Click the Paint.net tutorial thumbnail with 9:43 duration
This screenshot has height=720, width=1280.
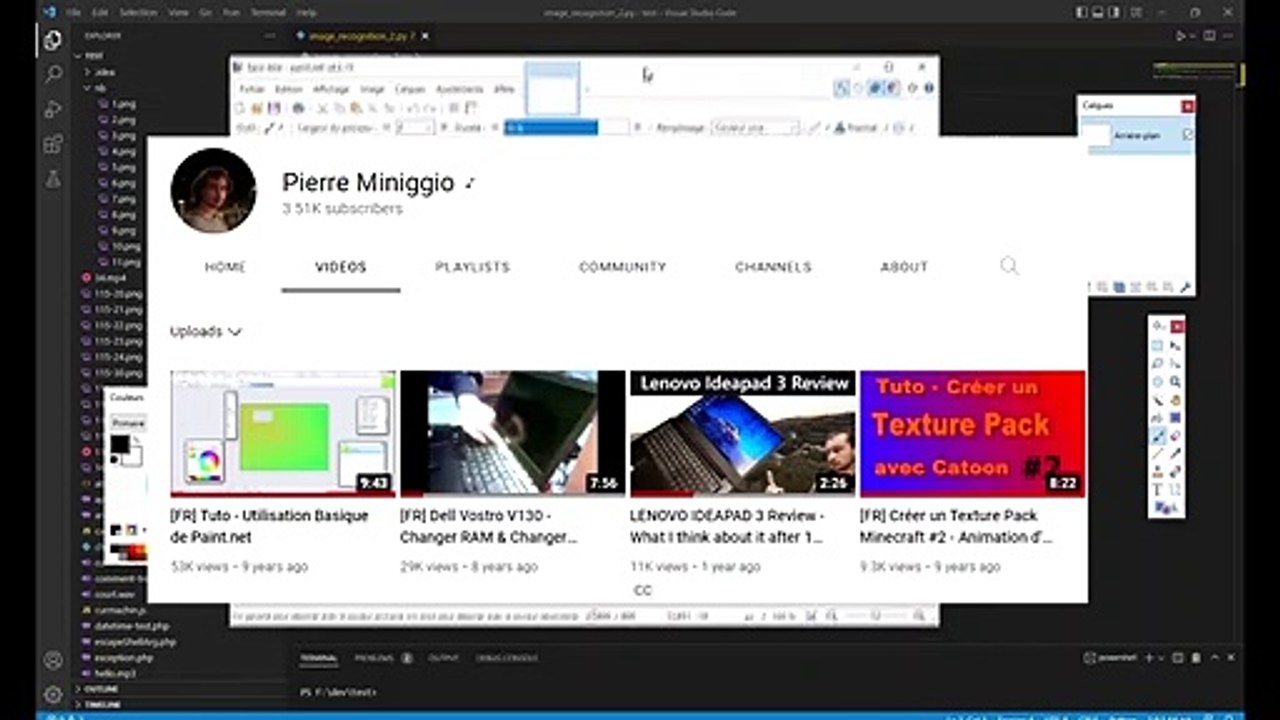pyautogui.click(x=283, y=434)
